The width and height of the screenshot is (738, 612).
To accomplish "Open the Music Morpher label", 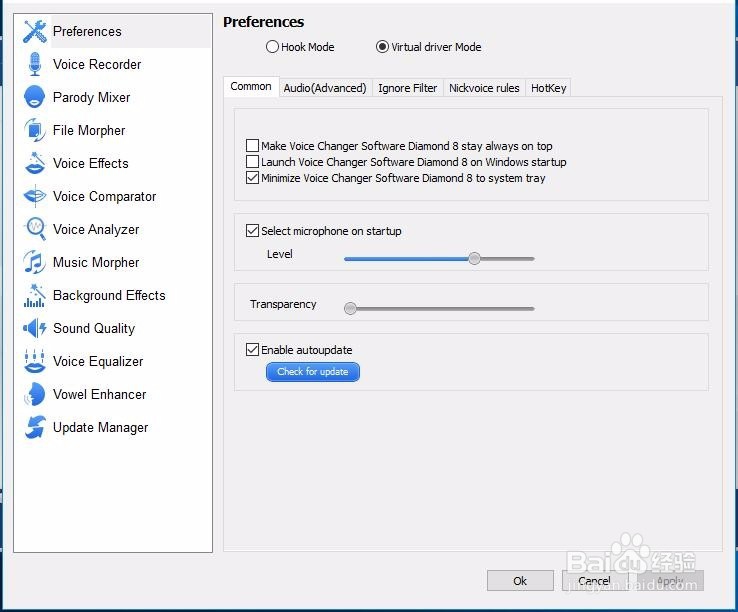I will tap(96, 262).
